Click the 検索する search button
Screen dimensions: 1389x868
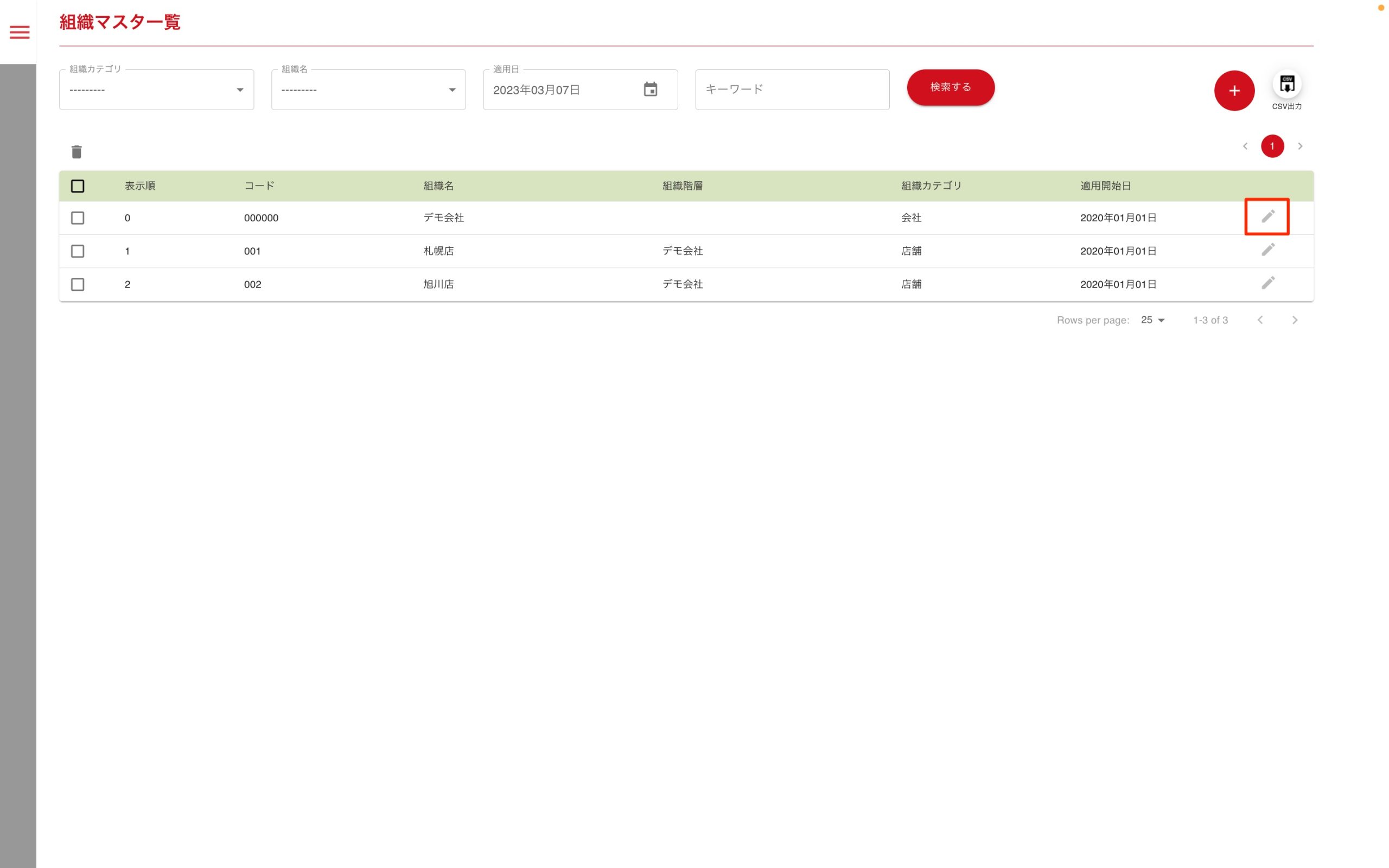click(950, 87)
